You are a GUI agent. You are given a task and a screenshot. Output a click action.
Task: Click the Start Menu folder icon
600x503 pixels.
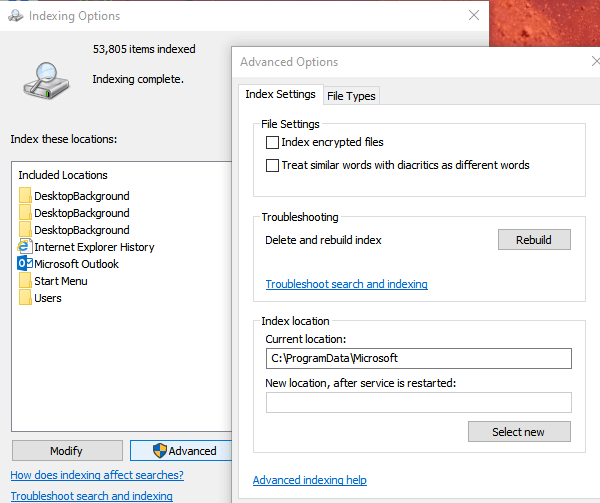25,281
